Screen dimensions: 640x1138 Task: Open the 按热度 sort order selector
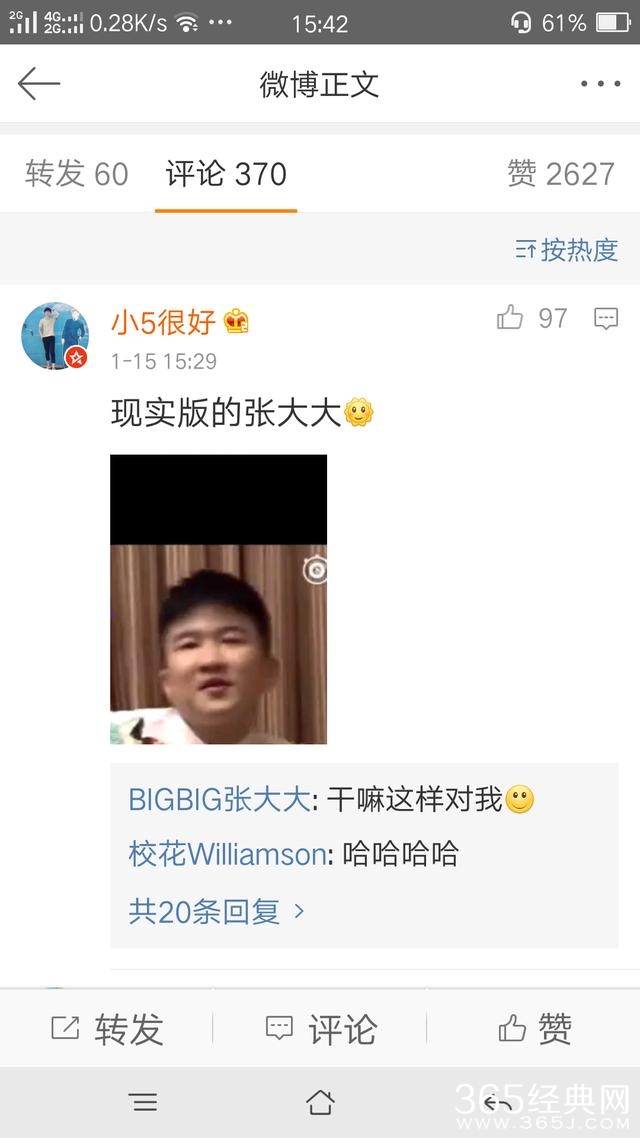(x=567, y=250)
